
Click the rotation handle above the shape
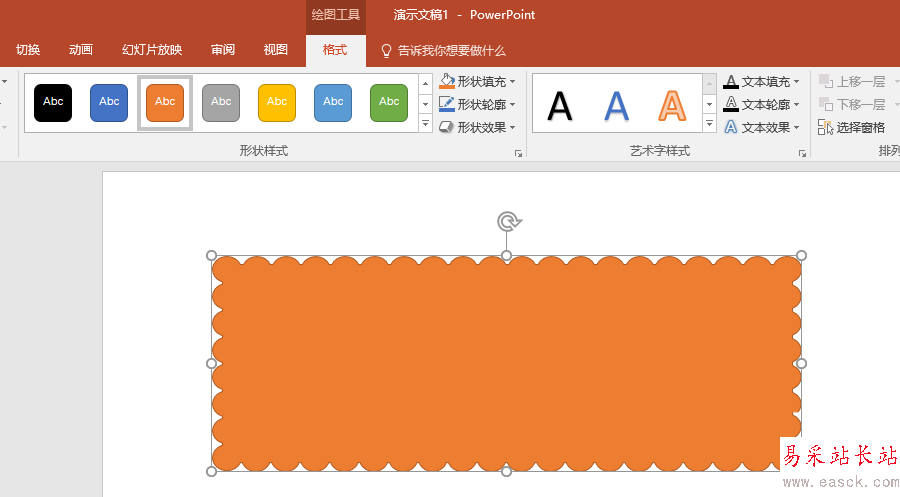click(508, 222)
